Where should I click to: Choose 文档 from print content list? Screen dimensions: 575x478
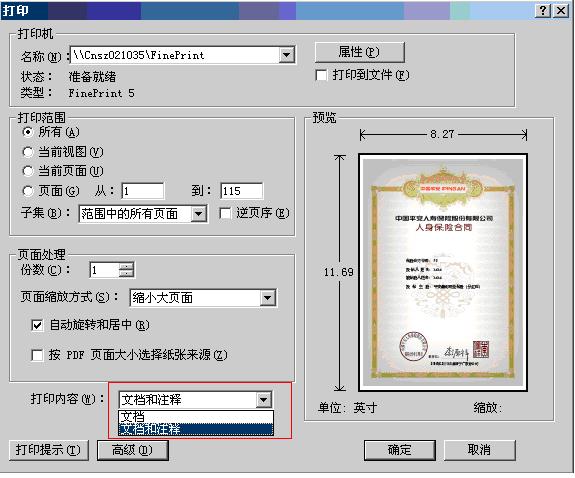click(196, 416)
